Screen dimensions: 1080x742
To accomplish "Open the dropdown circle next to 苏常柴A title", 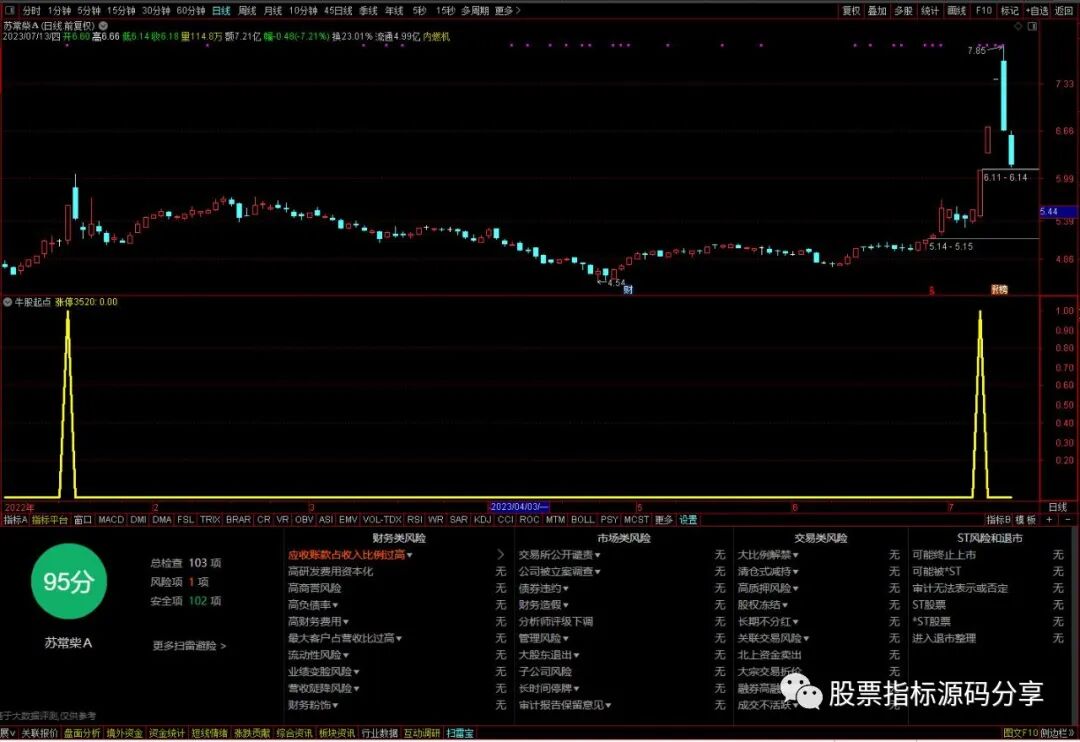I will coord(103,25).
